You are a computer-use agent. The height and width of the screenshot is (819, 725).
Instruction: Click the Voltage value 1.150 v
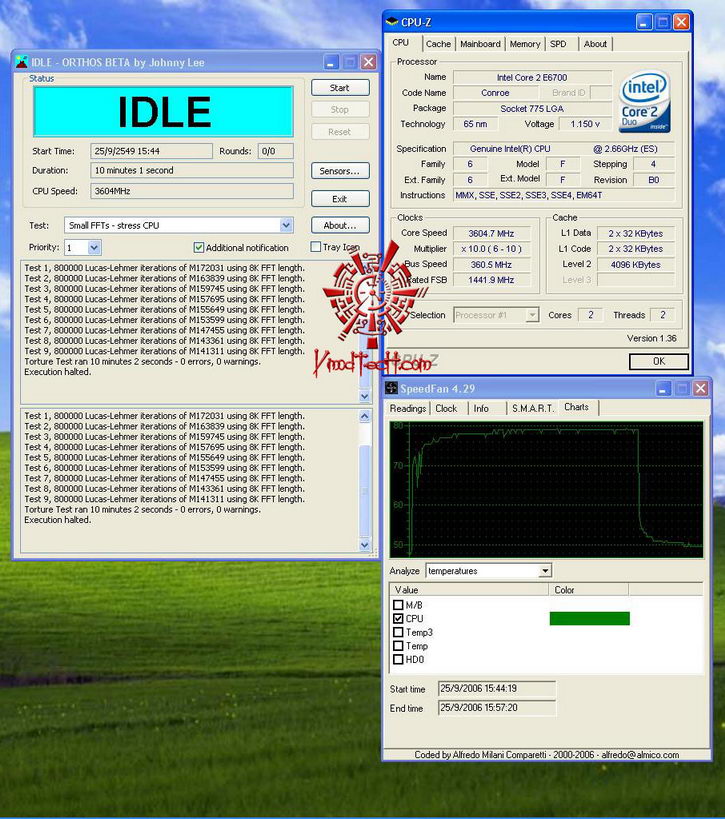[x=585, y=124]
